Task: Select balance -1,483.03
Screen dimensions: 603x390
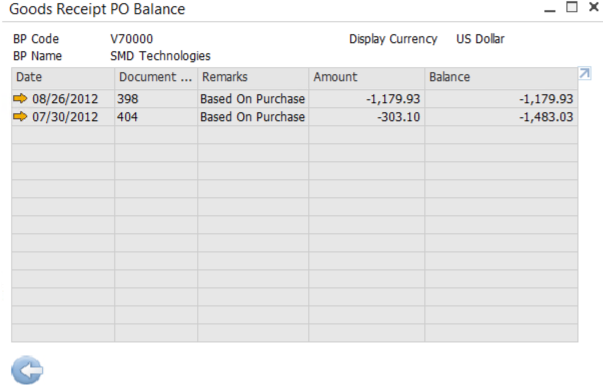Action: coord(501,117)
